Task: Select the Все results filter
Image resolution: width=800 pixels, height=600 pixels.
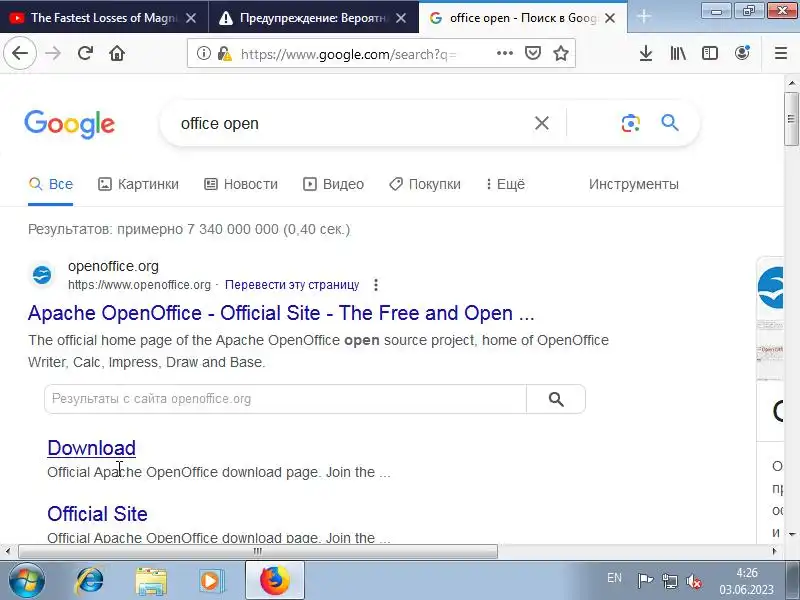Action: click(51, 184)
